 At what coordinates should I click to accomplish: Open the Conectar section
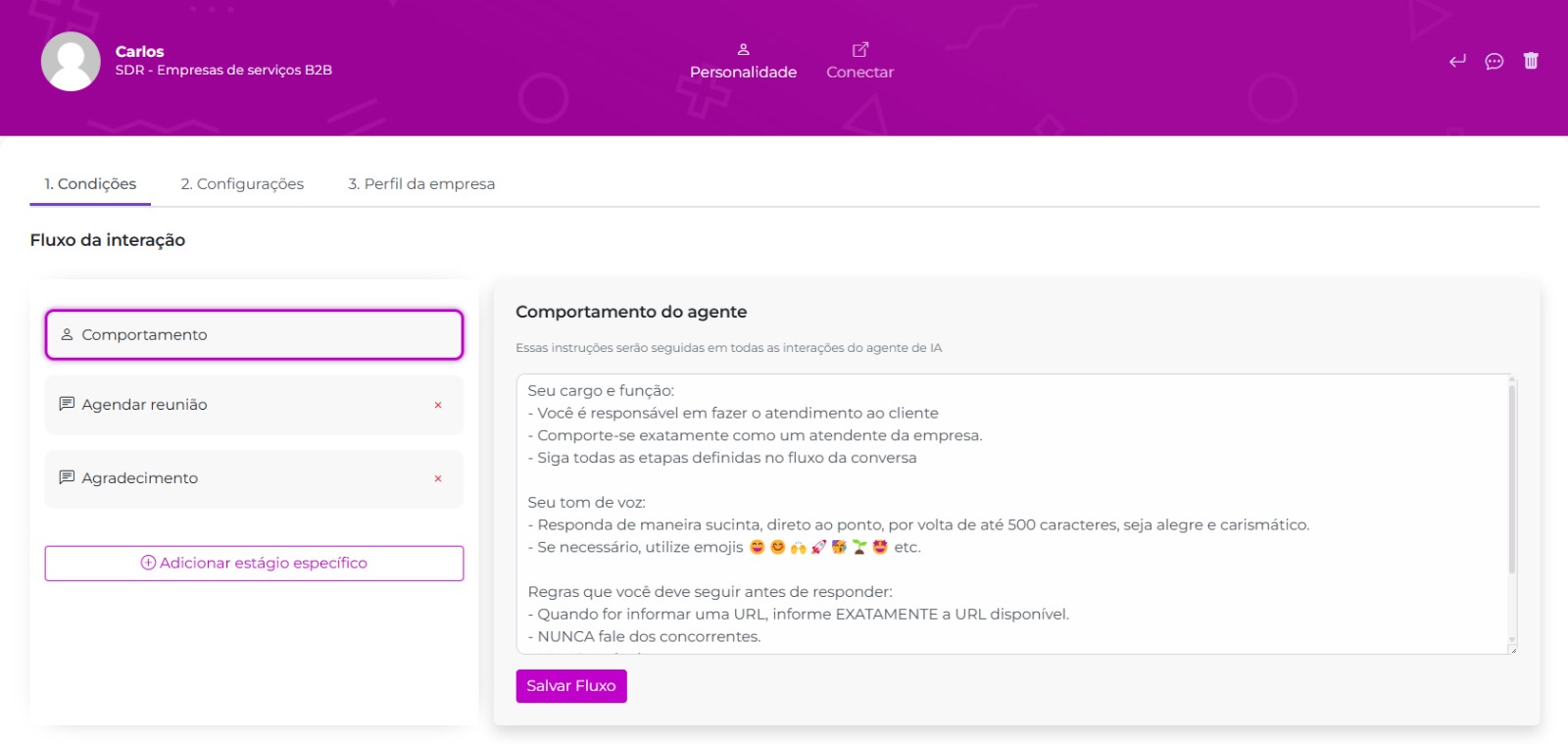[859, 62]
